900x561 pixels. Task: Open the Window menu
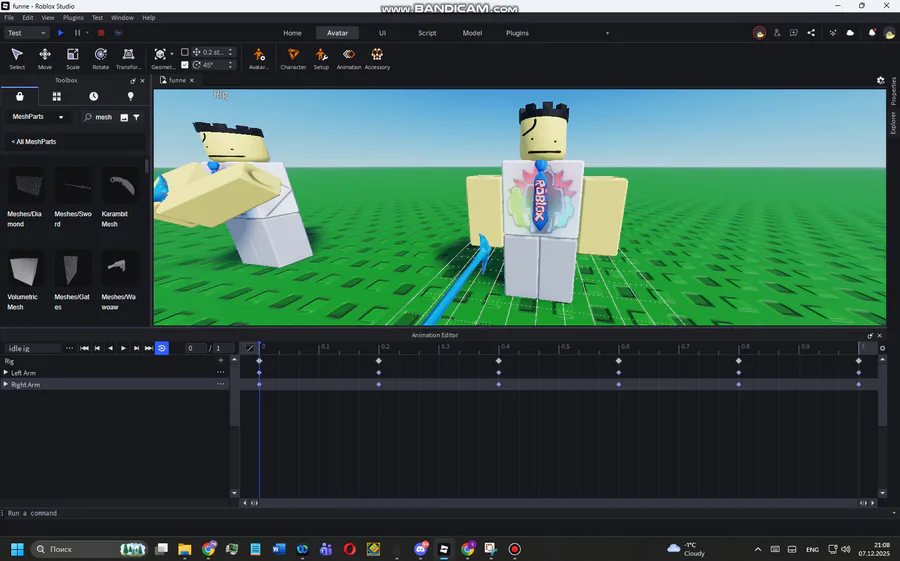tap(122, 18)
